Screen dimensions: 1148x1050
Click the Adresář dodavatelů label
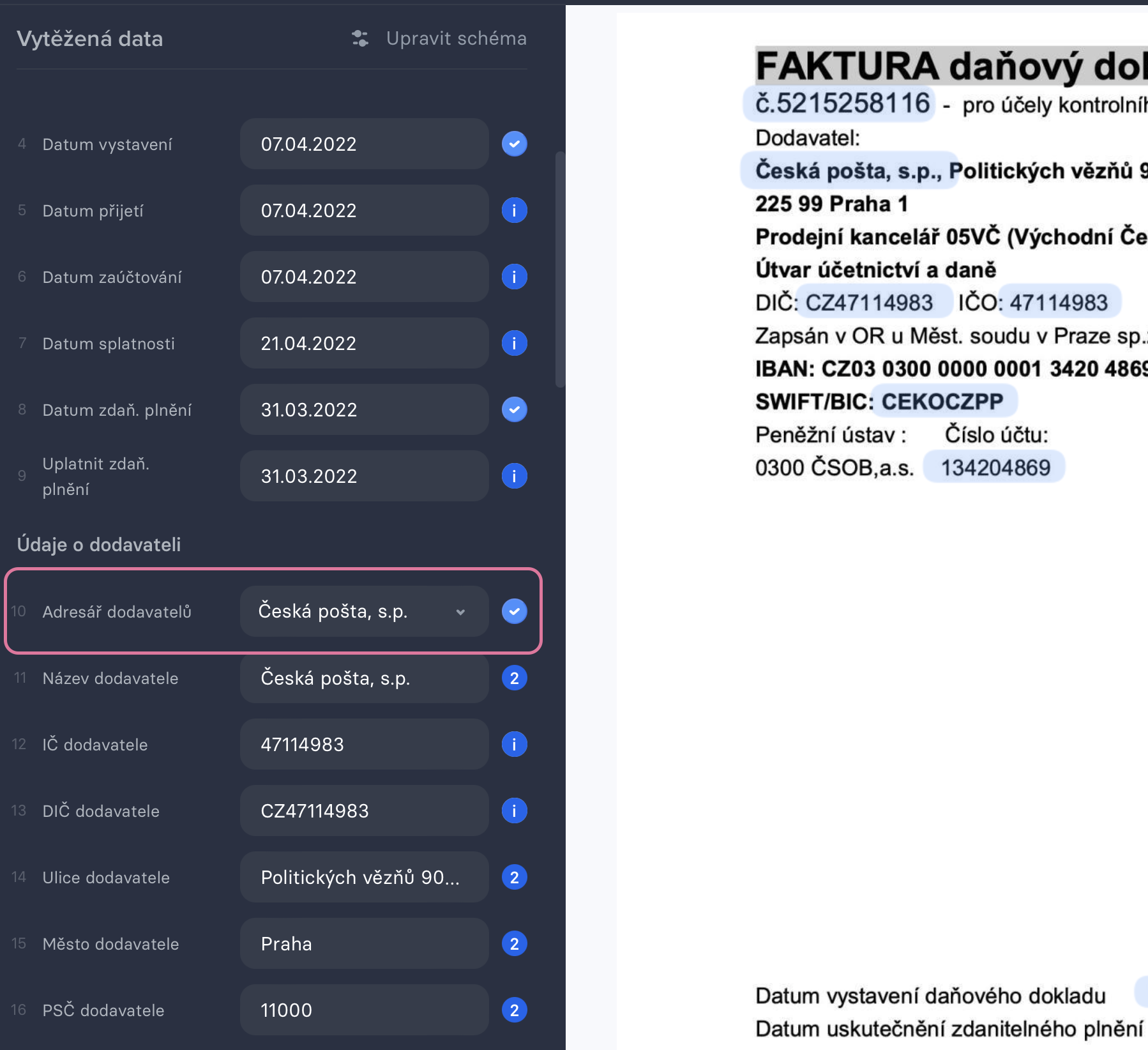(117, 612)
